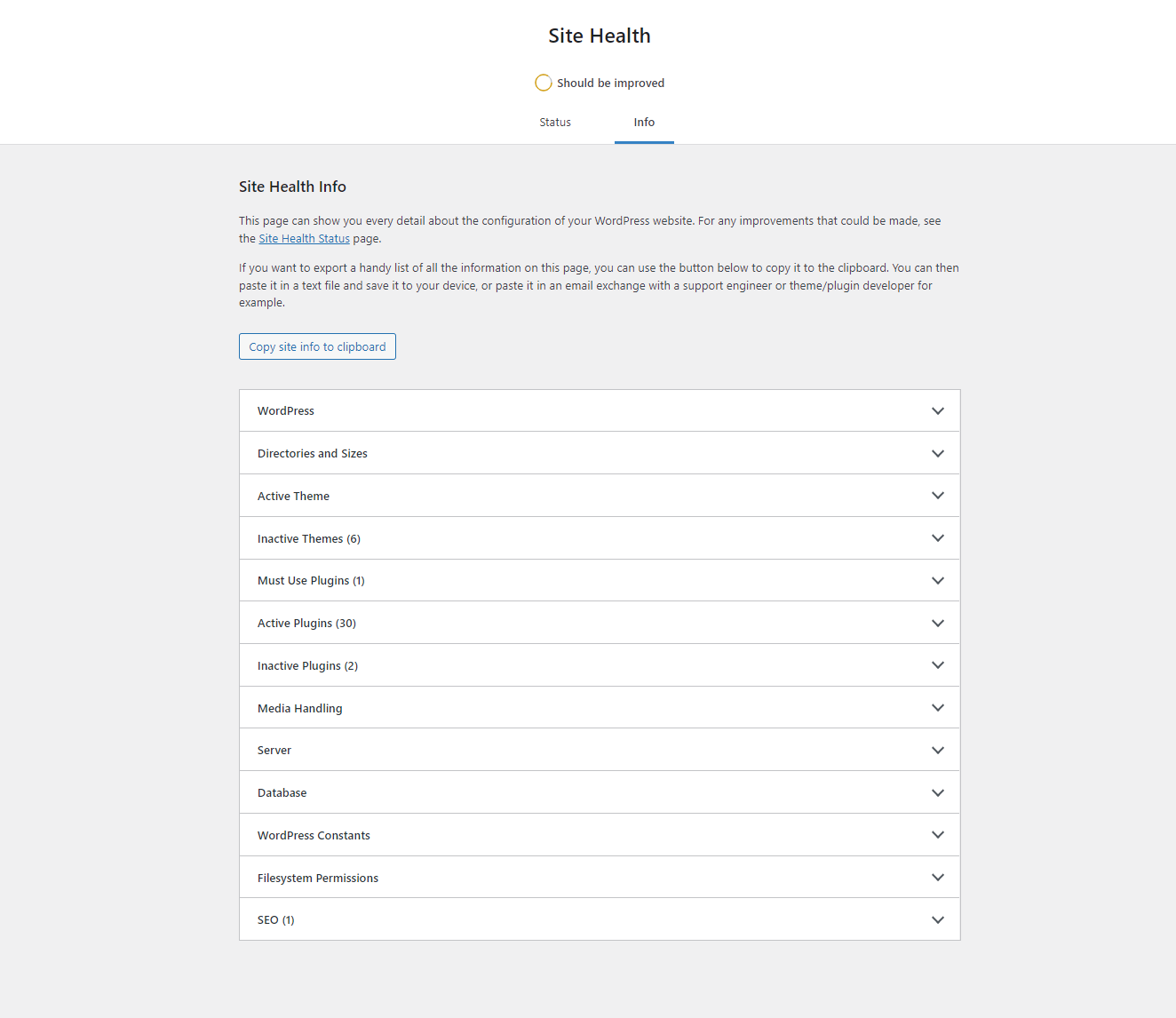The image size is (1176, 1018).
Task: Open the Active Theme accordion chevron
Action: [938, 496]
